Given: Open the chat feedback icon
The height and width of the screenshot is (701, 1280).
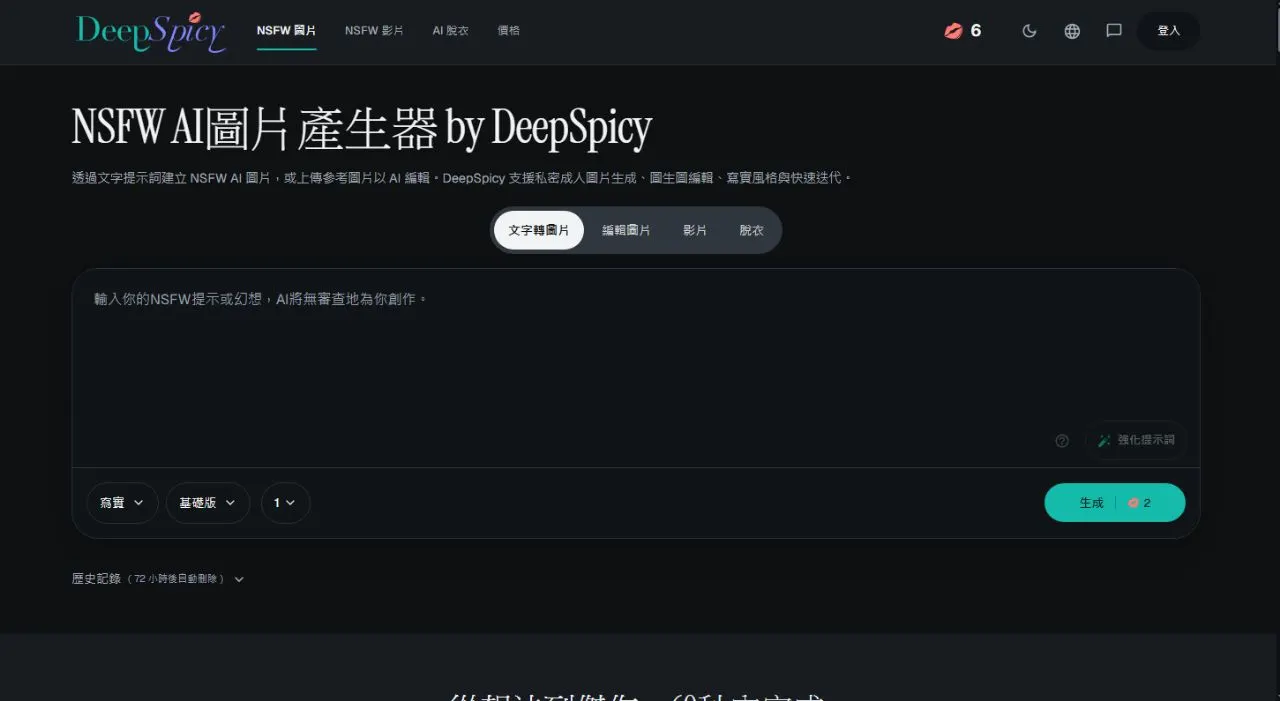Looking at the screenshot, I should (x=1114, y=31).
